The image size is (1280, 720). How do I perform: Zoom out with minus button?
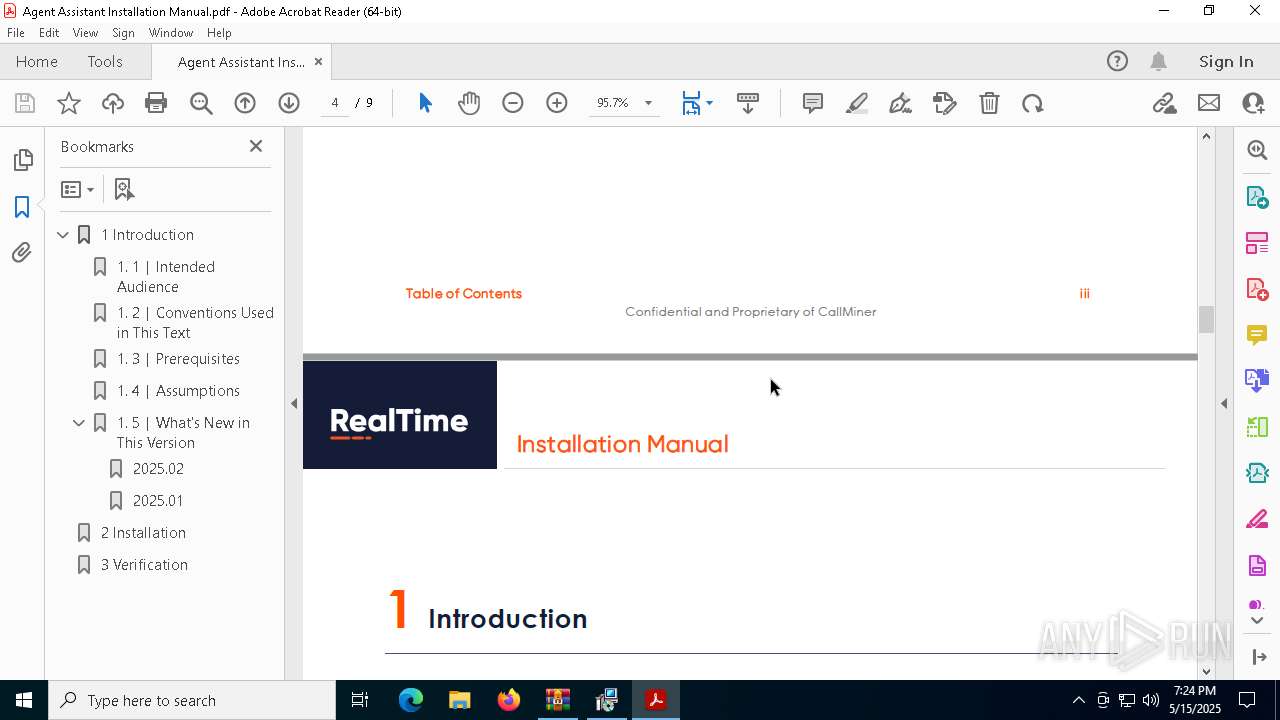(513, 103)
